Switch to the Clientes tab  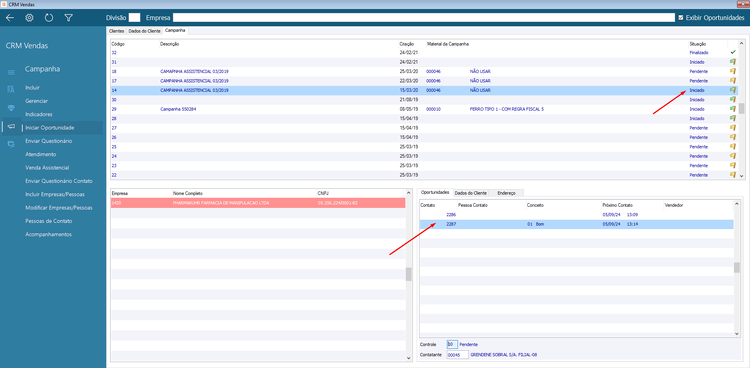click(x=117, y=31)
